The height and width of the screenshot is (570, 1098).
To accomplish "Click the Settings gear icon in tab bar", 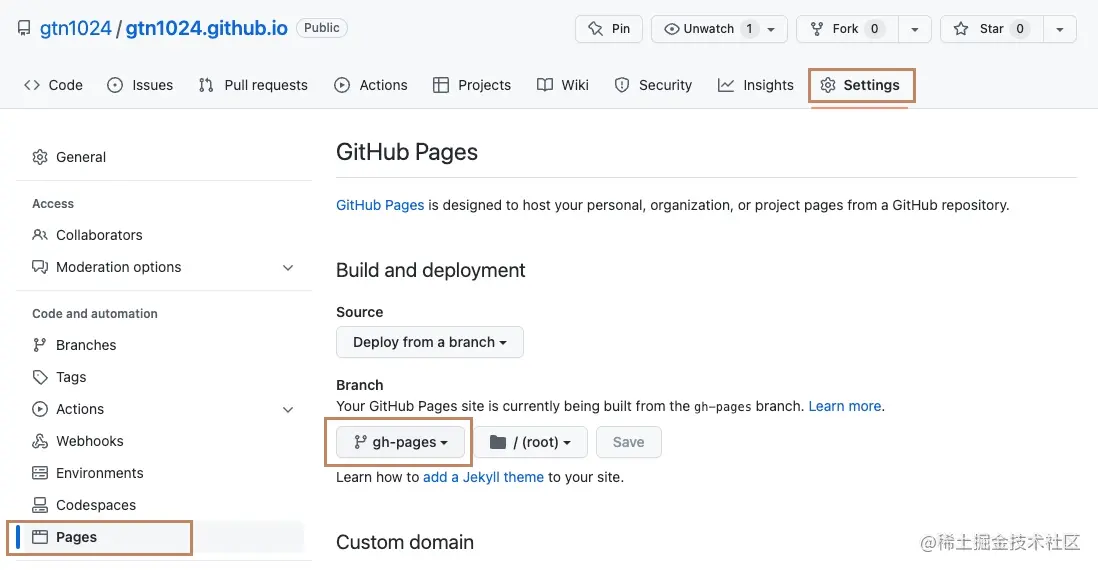I will coord(828,85).
